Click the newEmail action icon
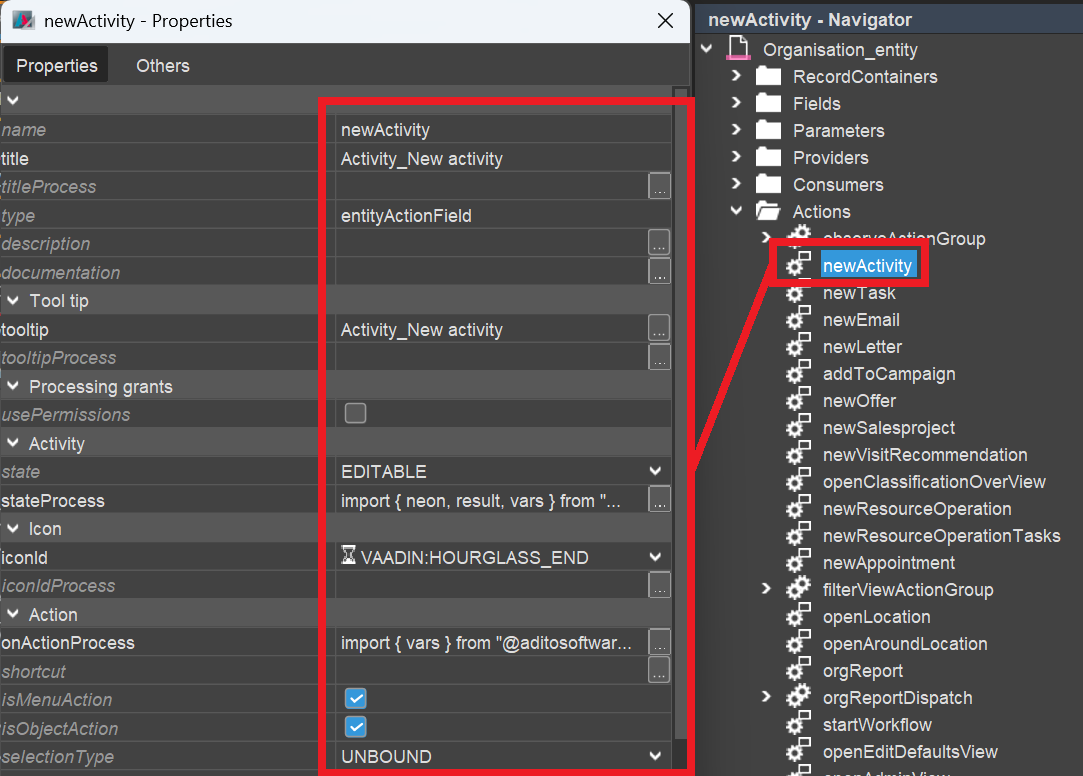The image size is (1083, 776). (x=797, y=320)
